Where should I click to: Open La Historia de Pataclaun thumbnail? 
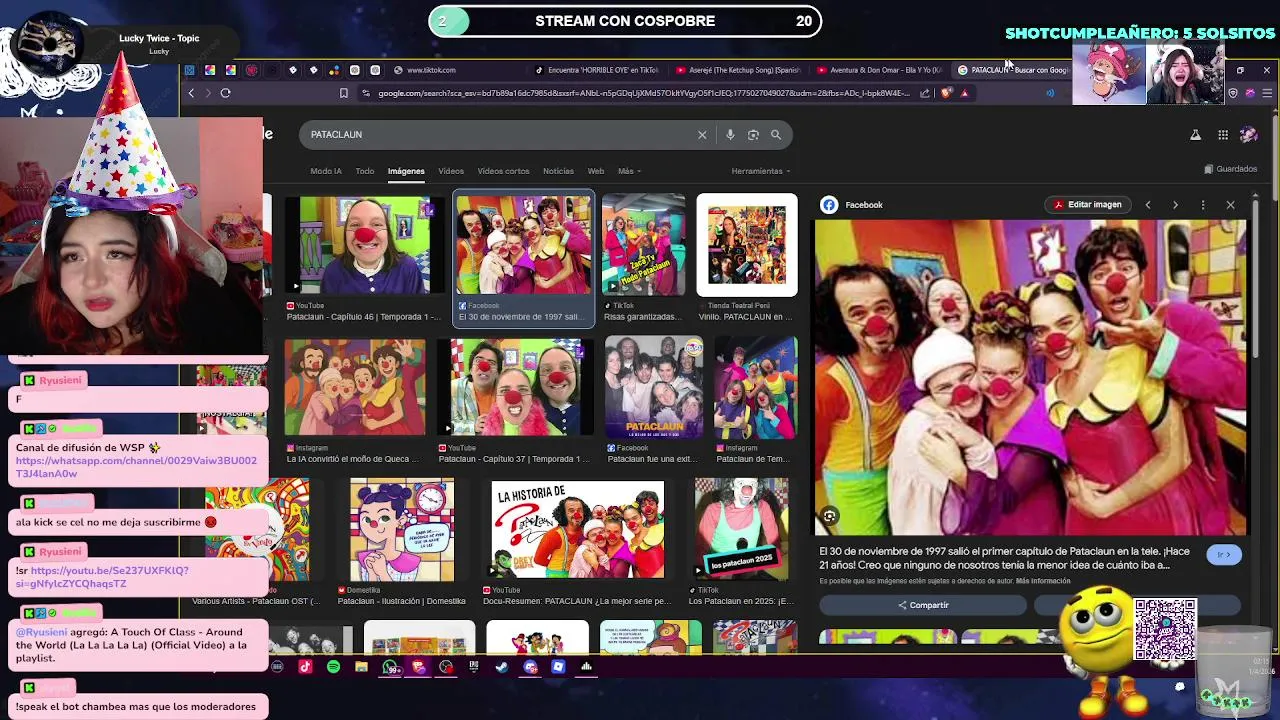point(578,530)
